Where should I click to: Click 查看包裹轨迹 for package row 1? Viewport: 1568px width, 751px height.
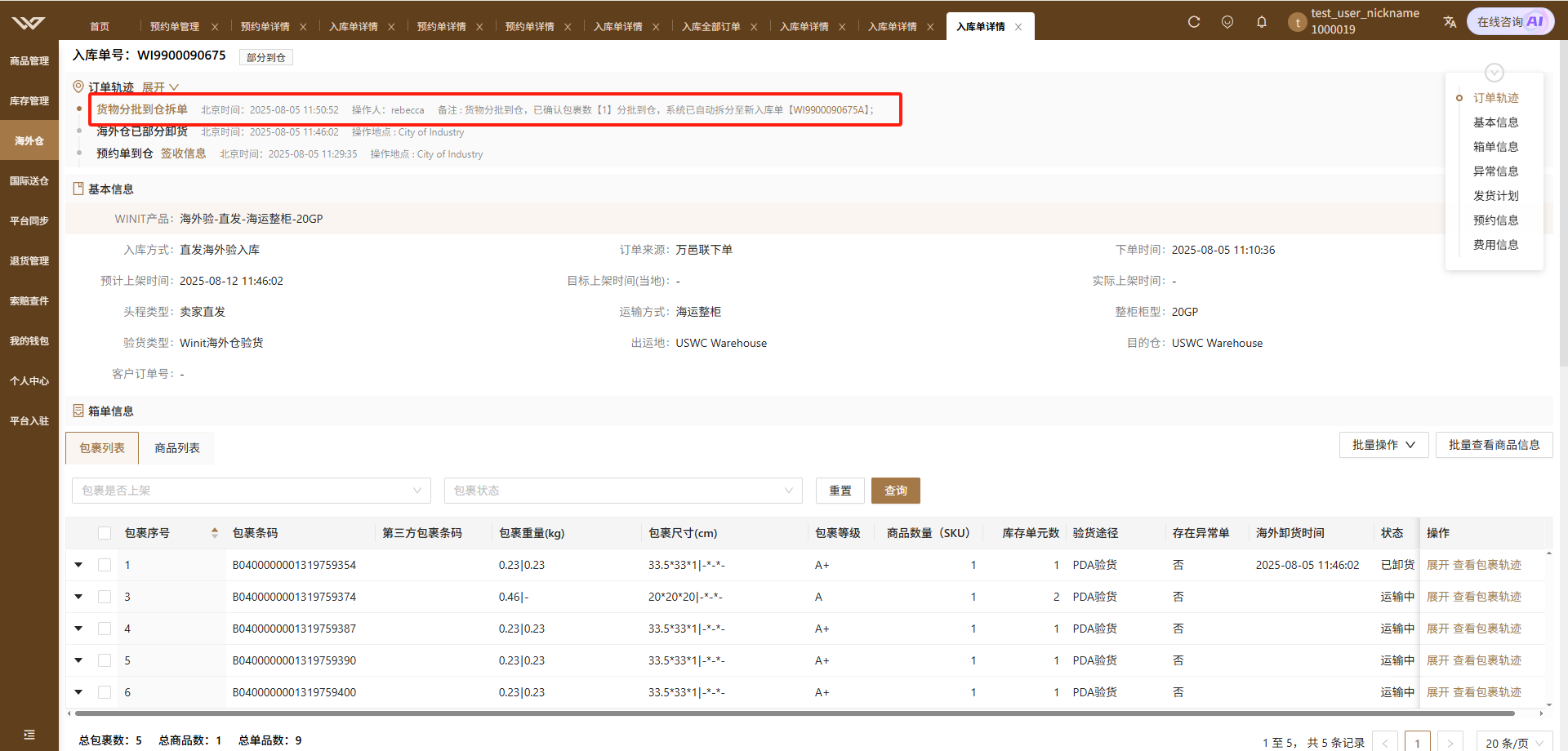pyautogui.click(x=1487, y=565)
